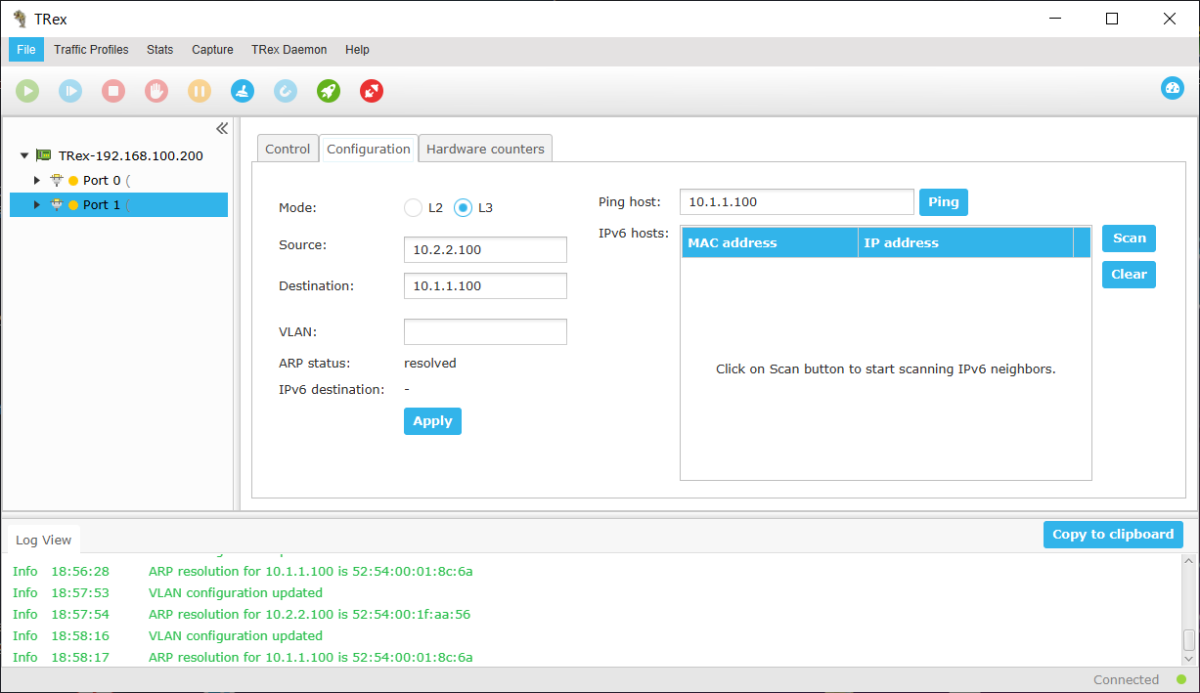This screenshot has height=693, width=1200.
Task: Click the empty VLAN input field
Action: (485, 332)
